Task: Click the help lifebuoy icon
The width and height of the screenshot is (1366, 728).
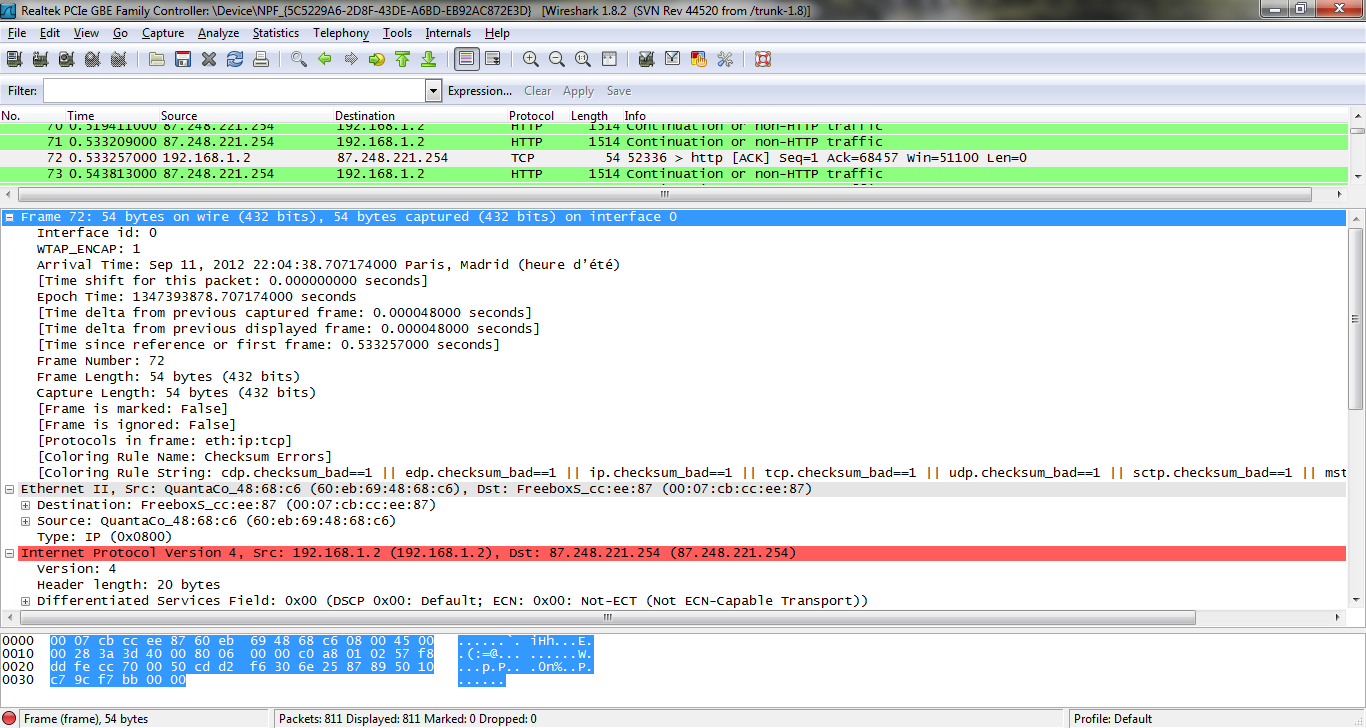Action: [763, 60]
